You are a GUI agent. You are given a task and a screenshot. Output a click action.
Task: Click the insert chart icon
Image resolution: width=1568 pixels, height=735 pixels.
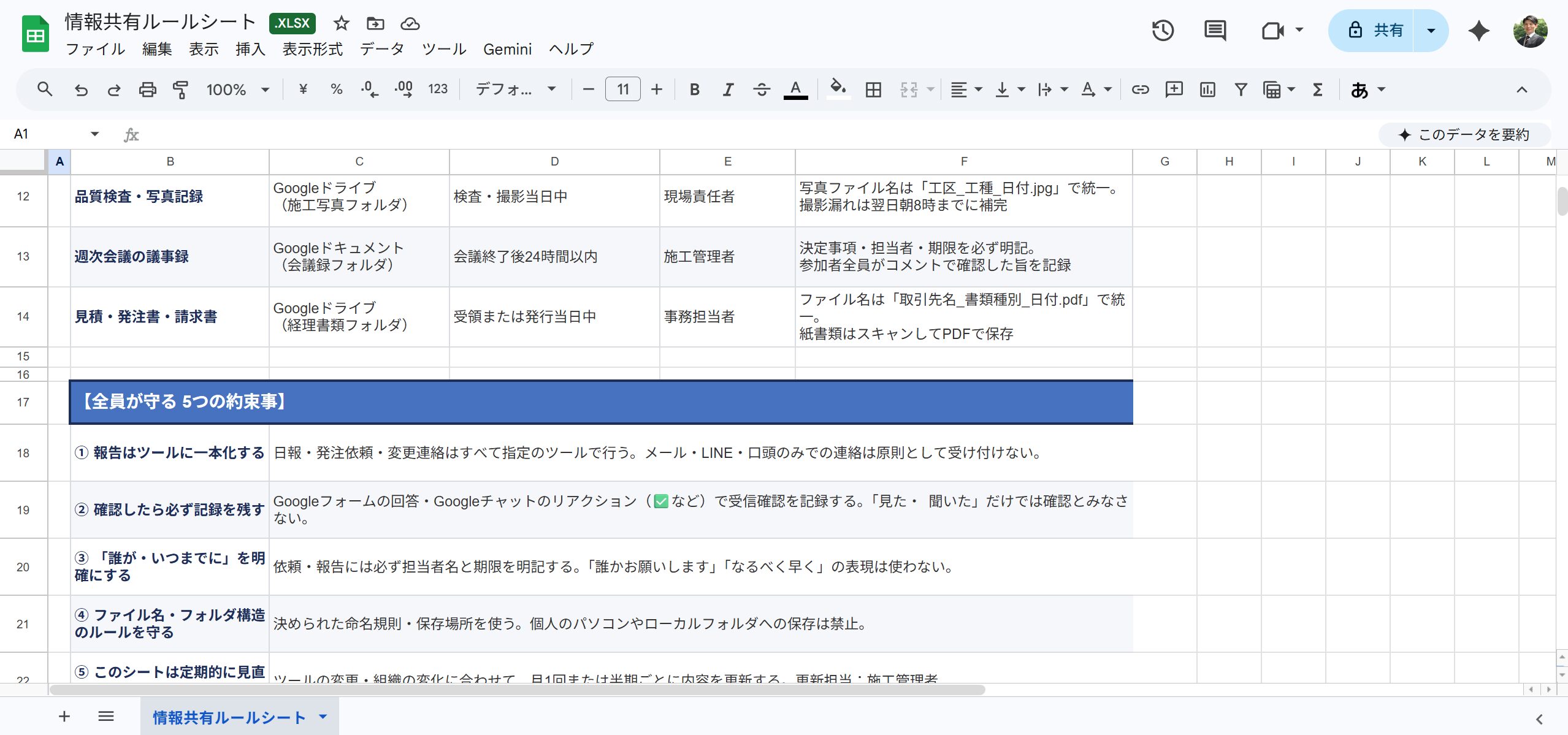[x=1207, y=89]
